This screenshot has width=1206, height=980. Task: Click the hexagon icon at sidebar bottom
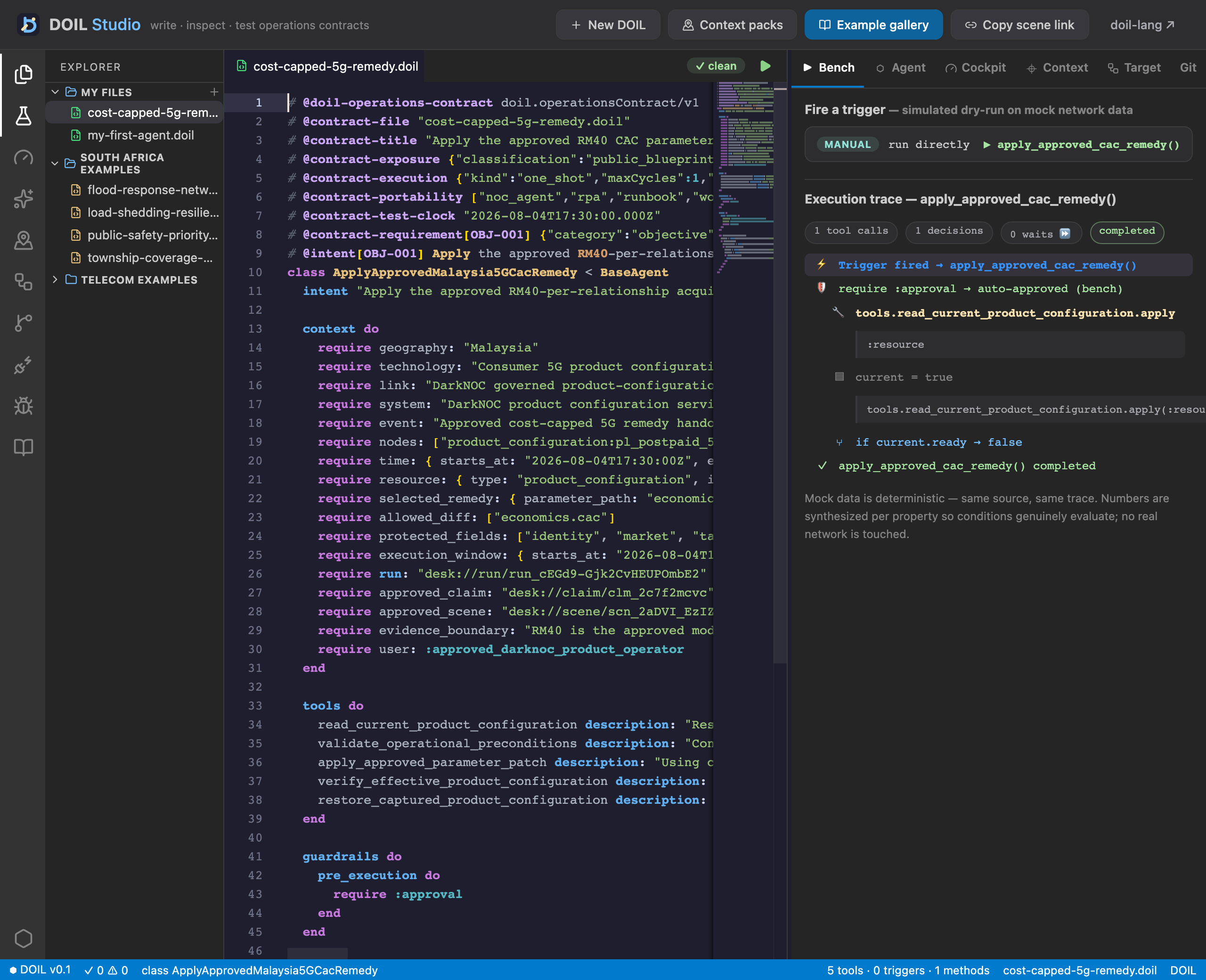pyautogui.click(x=23, y=938)
